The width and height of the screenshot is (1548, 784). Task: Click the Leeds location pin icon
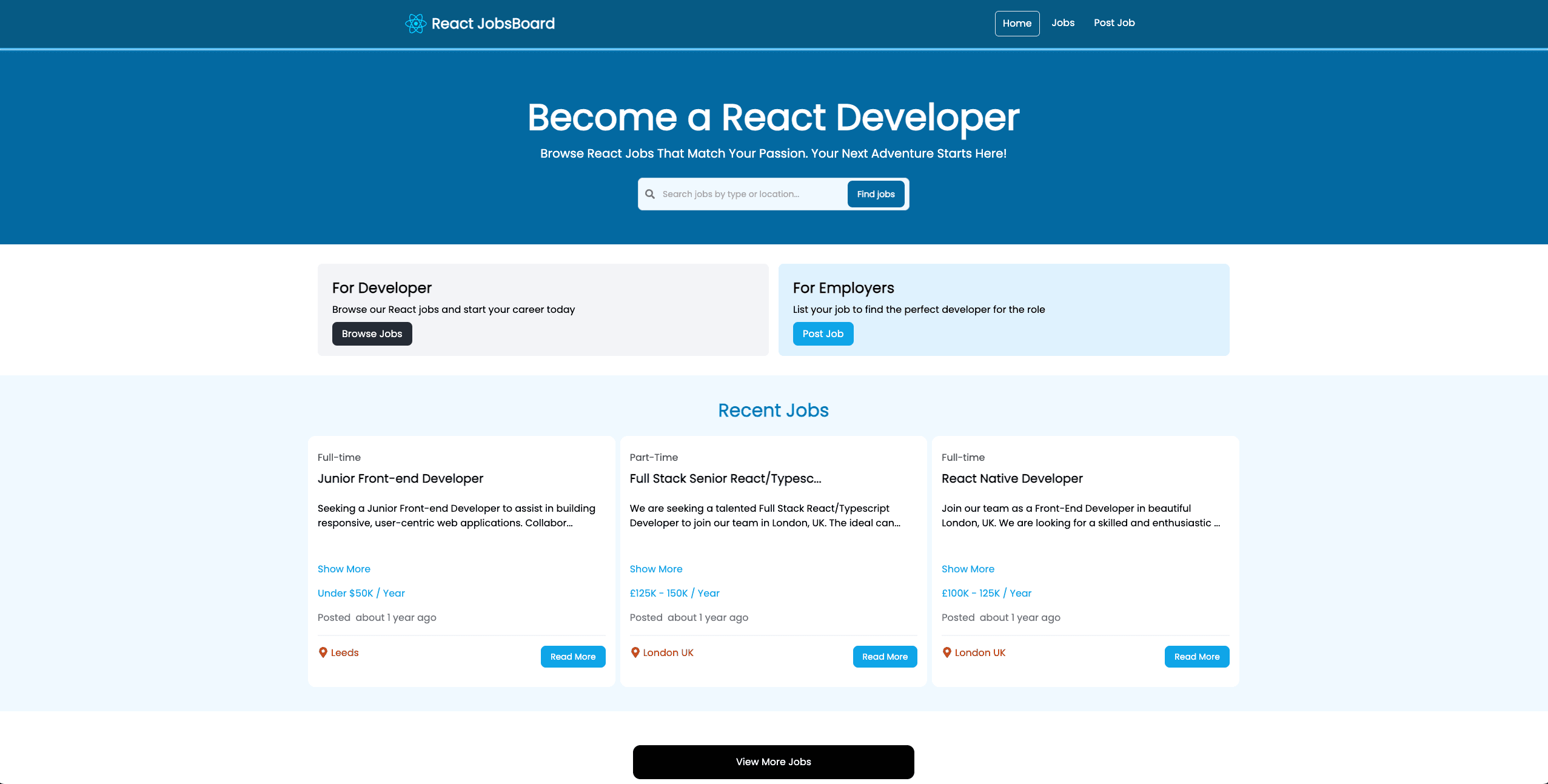pyautogui.click(x=323, y=652)
